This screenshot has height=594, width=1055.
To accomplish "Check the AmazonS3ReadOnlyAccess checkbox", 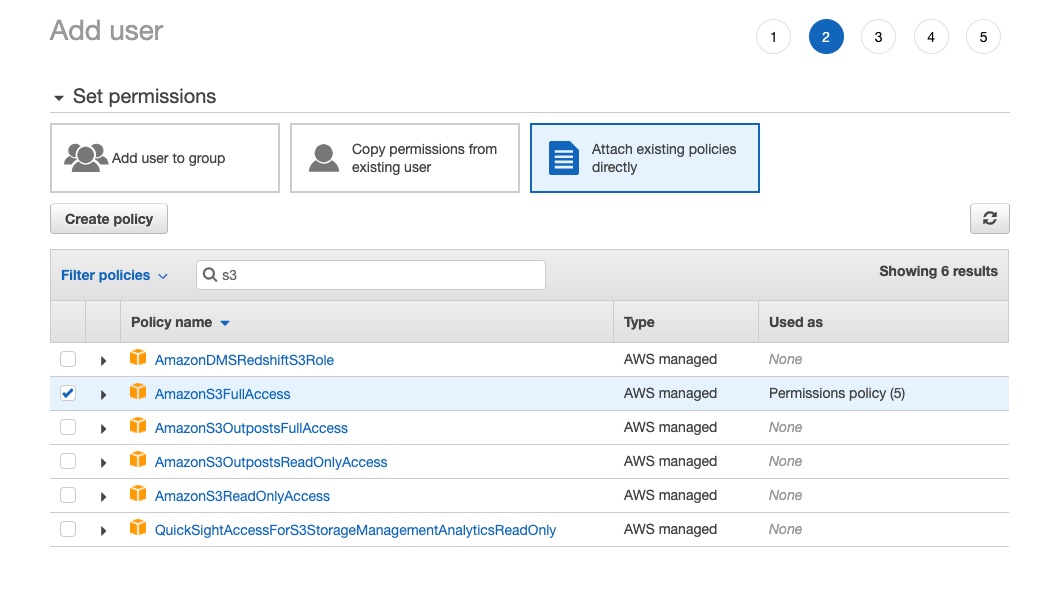I will (68, 495).
